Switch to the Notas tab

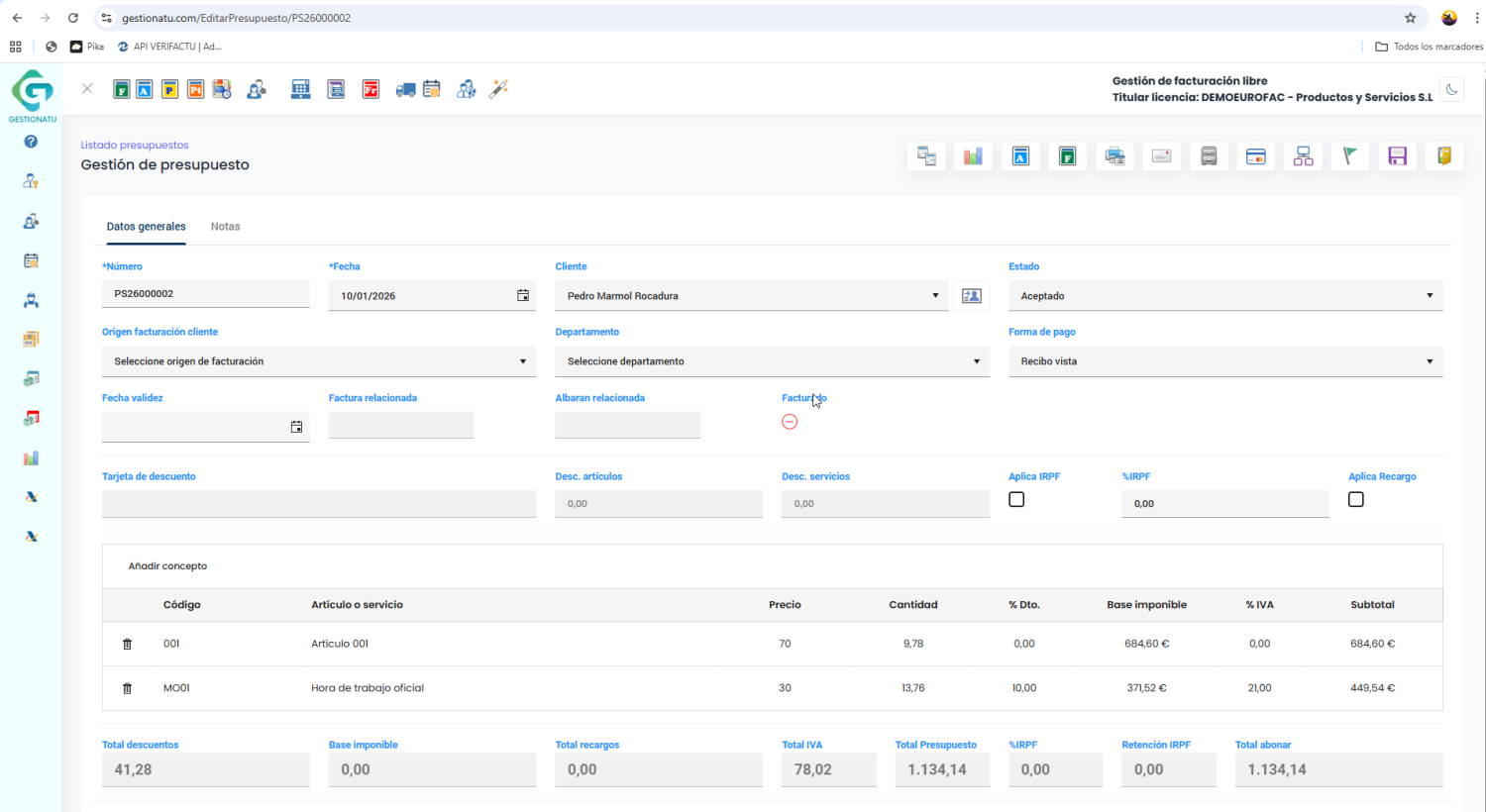[x=225, y=227]
